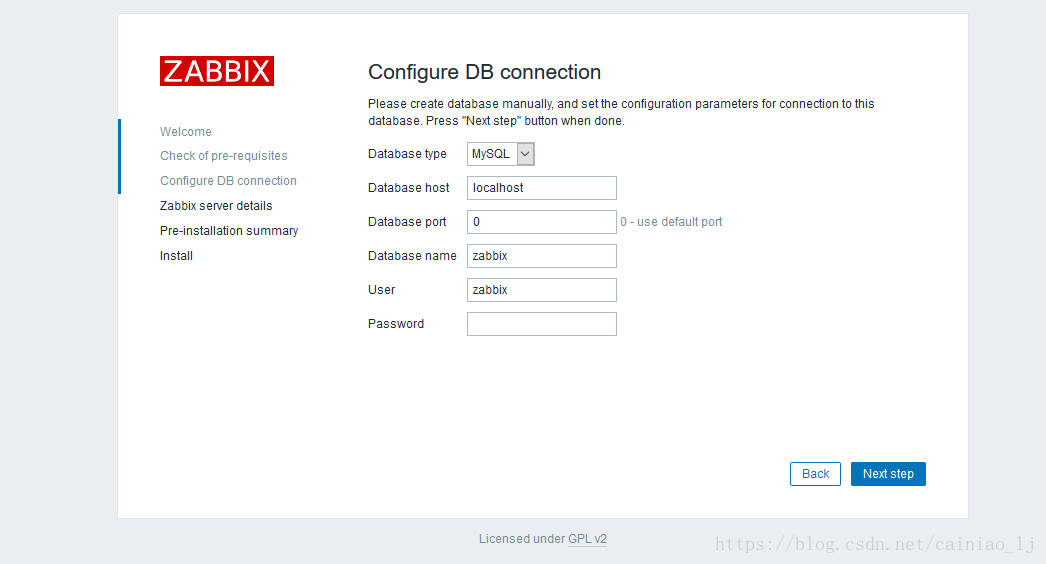This screenshot has height=564, width=1046.
Task: Open the Database type MySQL dropdown
Action: [x=500, y=154]
